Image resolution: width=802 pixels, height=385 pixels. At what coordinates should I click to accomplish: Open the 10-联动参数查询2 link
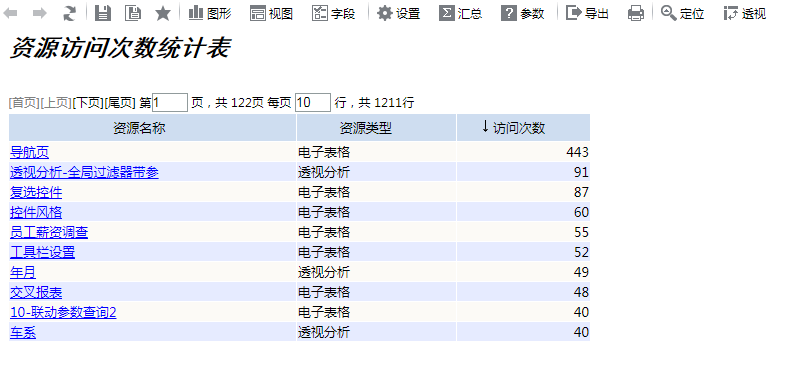pyautogui.click(x=63, y=312)
